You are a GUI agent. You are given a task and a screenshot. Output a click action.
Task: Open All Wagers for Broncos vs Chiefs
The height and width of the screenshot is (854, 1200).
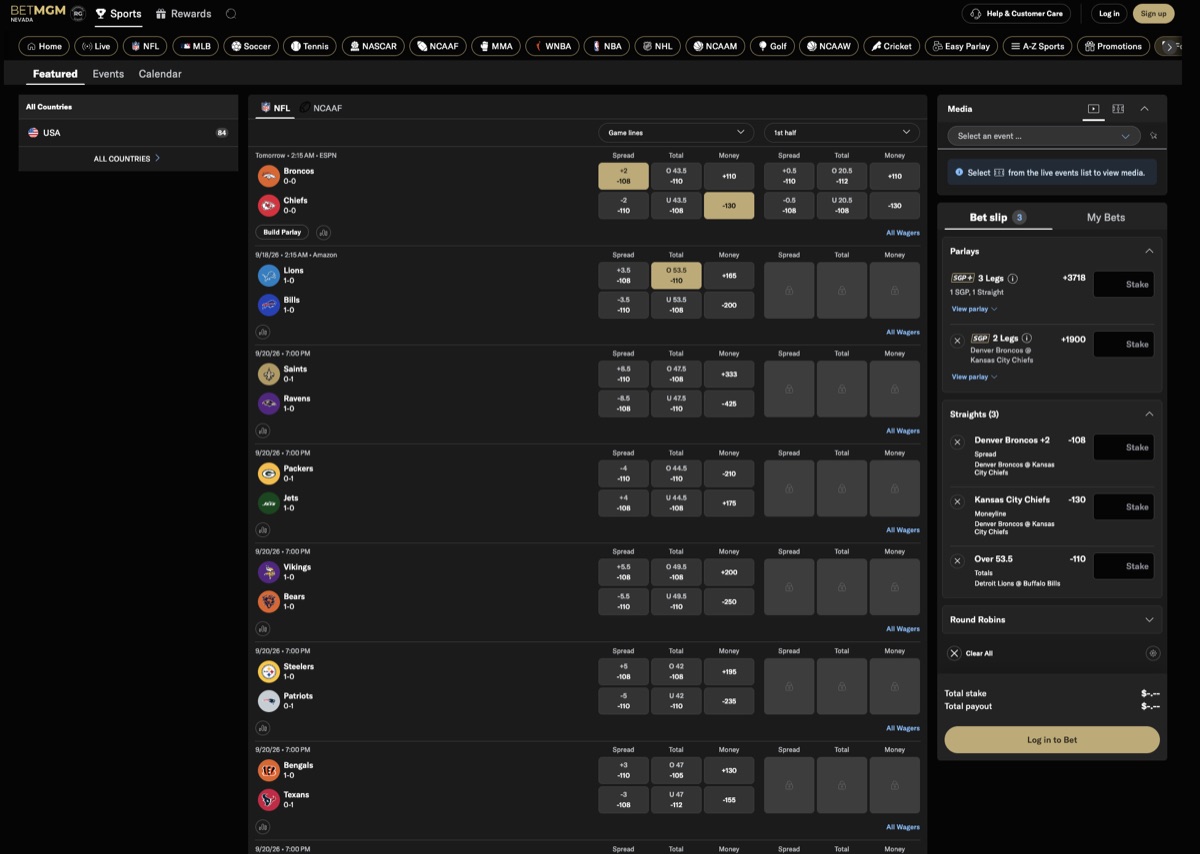[x=903, y=233]
